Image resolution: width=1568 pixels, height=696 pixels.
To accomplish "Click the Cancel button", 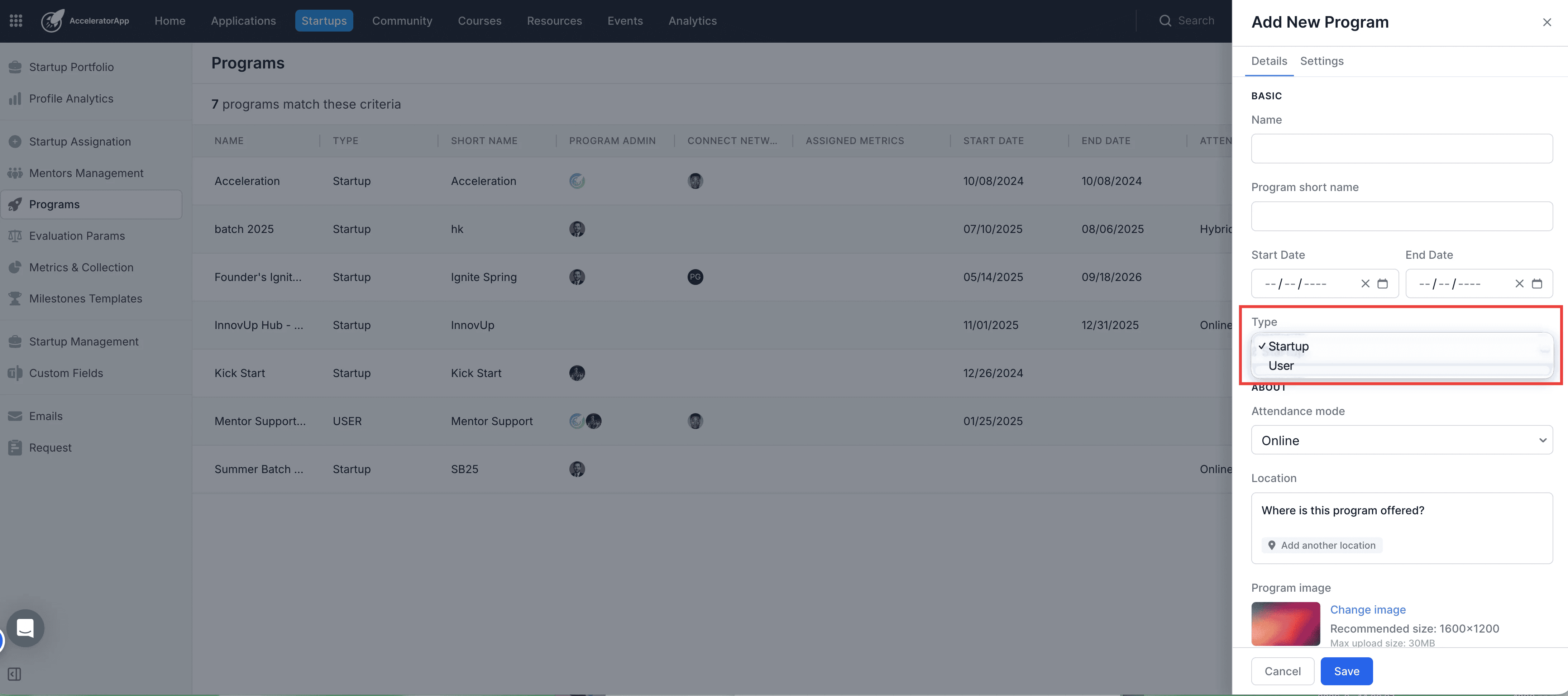I will pyautogui.click(x=1282, y=671).
